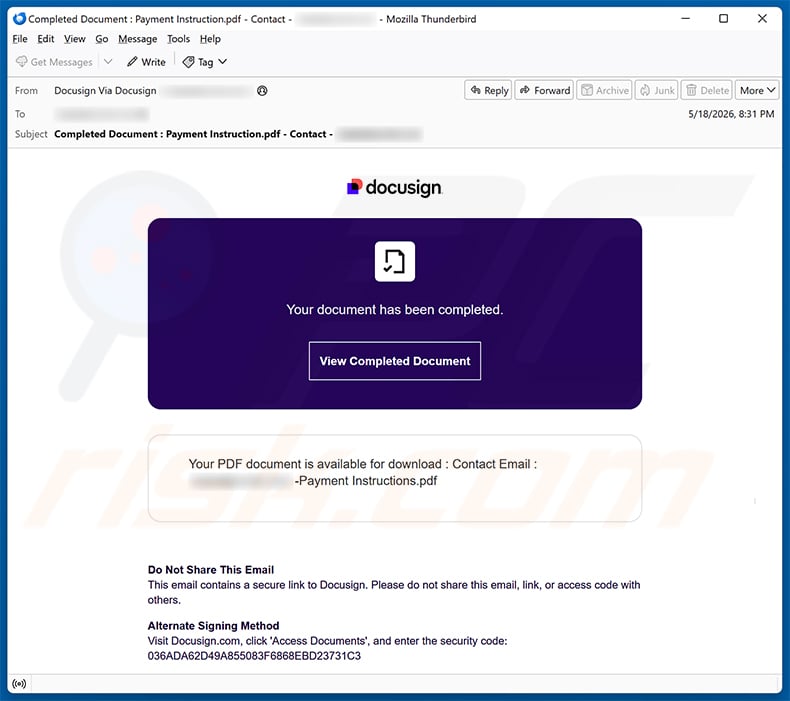The height and width of the screenshot is (701, 790).
Task: Click 'Your document has been completed.' text
Action: tap(394, 309)
